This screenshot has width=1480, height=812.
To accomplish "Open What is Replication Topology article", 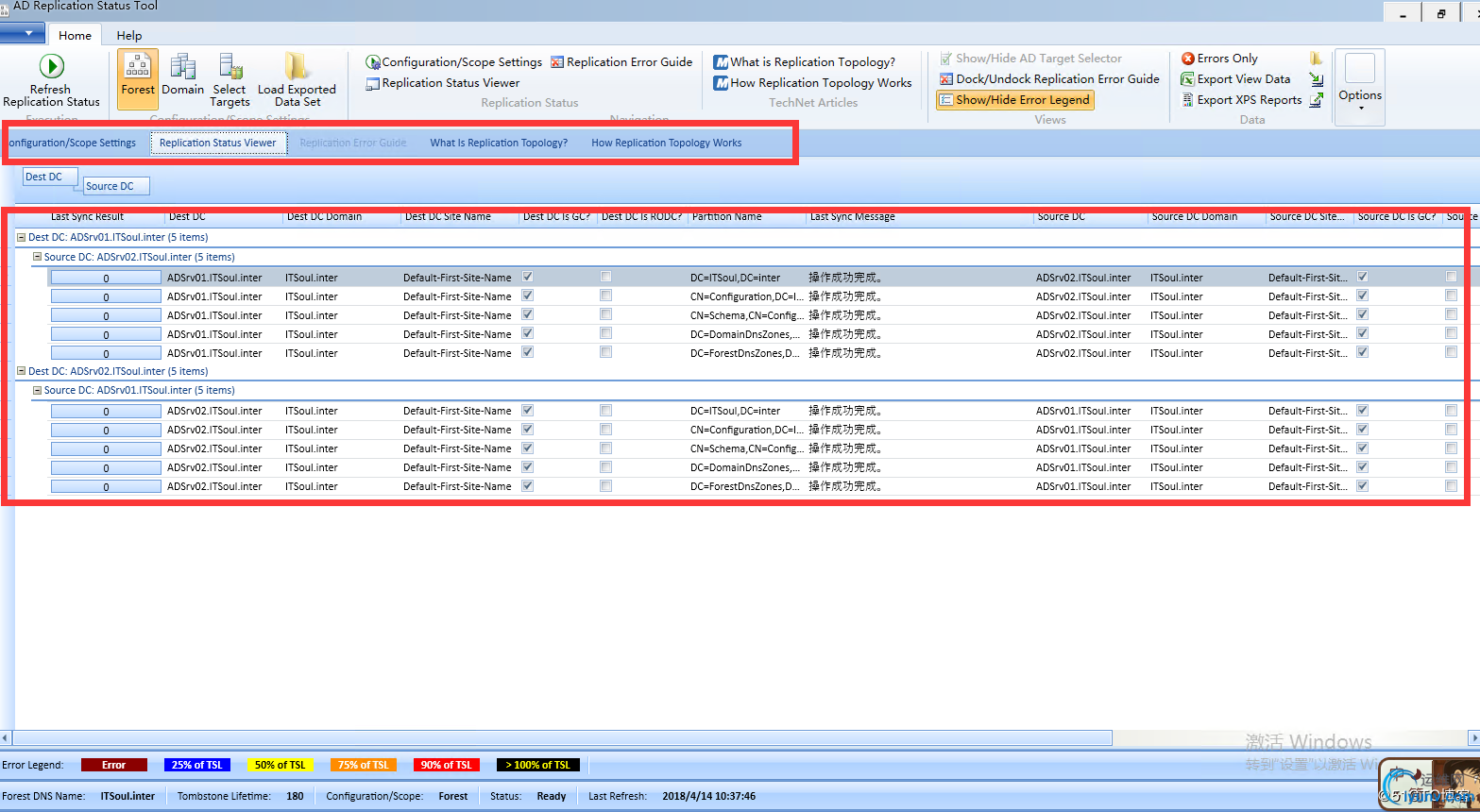I will tap(805, 62).
